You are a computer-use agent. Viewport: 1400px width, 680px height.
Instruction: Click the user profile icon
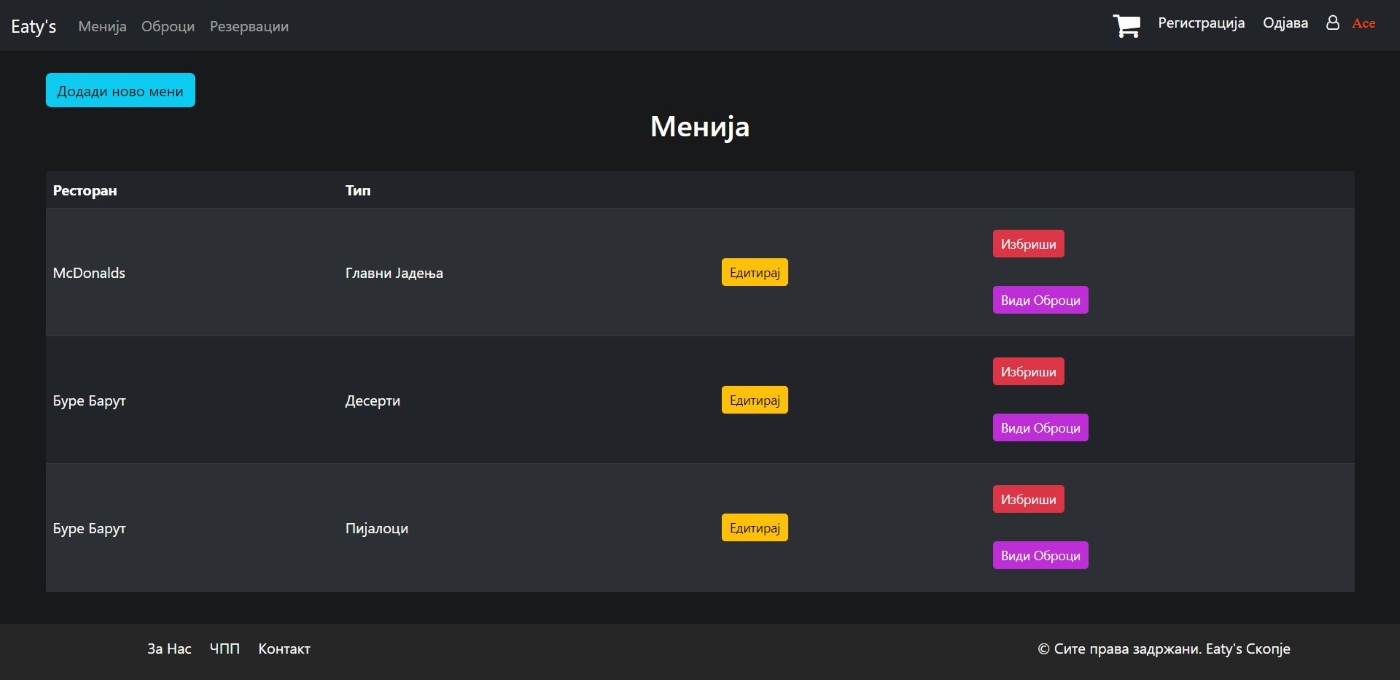pos(1332,23)
